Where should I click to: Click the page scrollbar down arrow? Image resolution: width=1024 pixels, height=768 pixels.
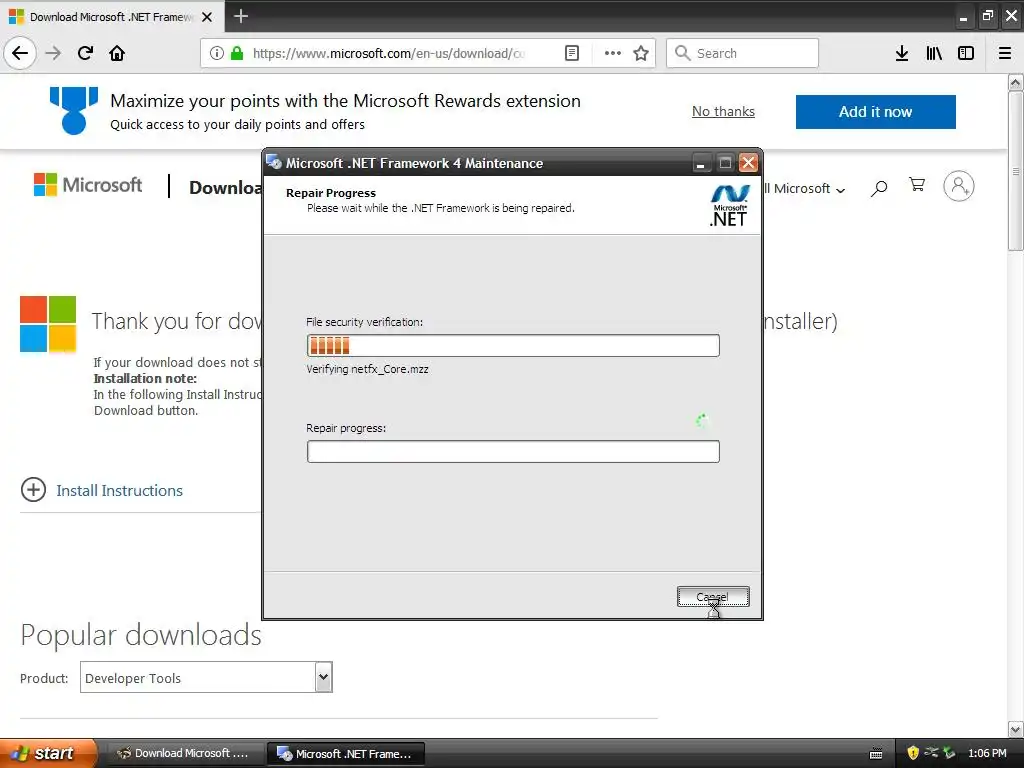click(x=1016, y=729)
